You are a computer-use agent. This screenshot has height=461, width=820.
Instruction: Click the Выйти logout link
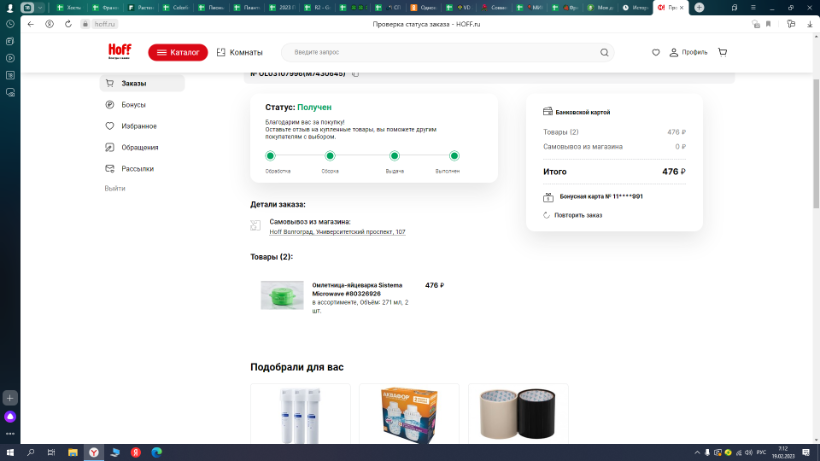point(115,188)
